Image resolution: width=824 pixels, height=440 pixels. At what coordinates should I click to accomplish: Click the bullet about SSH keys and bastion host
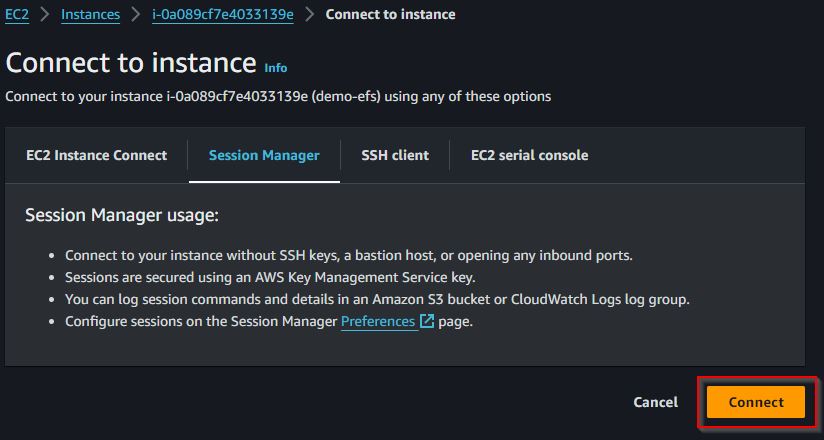click(349, 256)
